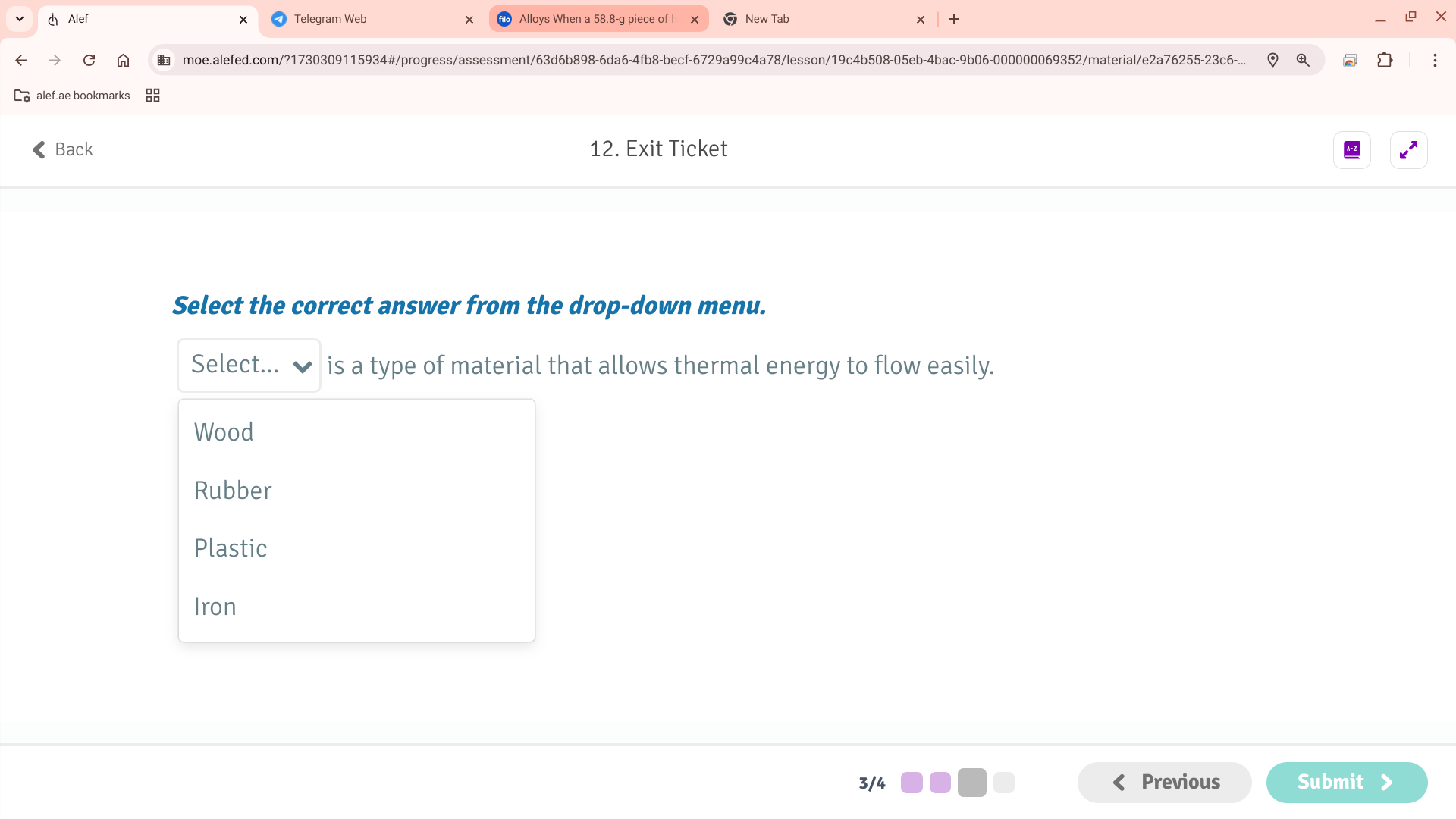
Task: Click the browser home icon
Action: click(x=123, y=60)
